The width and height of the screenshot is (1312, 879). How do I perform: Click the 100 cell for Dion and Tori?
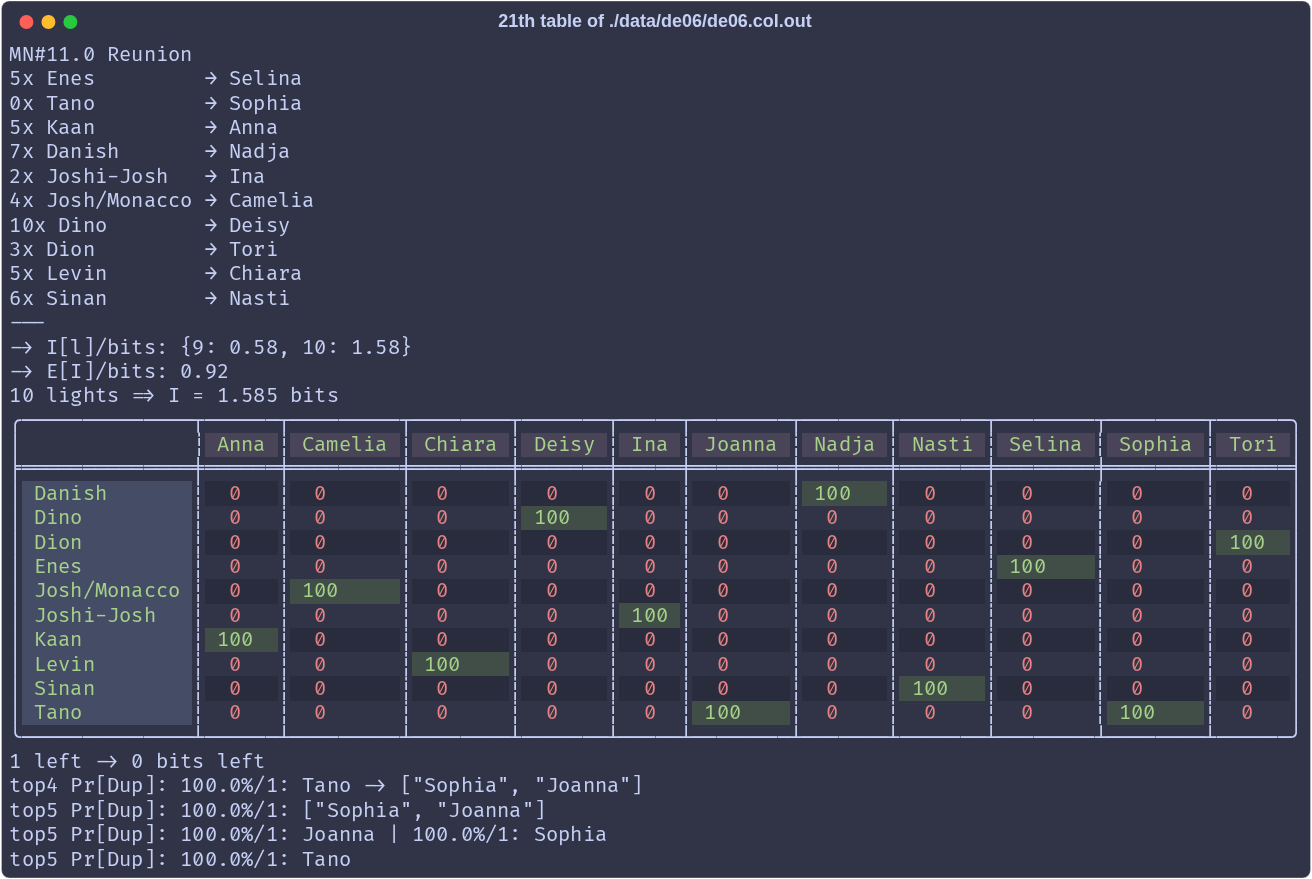point(1253,542)
